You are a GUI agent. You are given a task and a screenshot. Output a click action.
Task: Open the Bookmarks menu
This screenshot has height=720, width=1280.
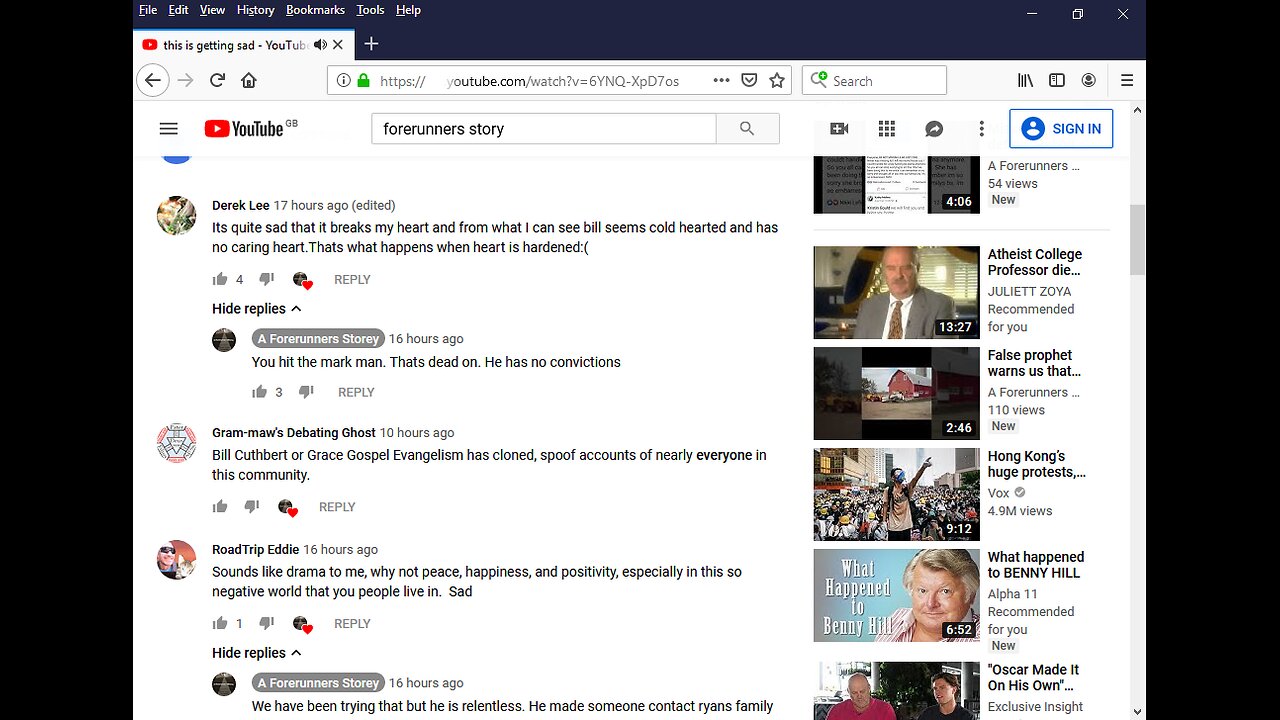point(315,10)
